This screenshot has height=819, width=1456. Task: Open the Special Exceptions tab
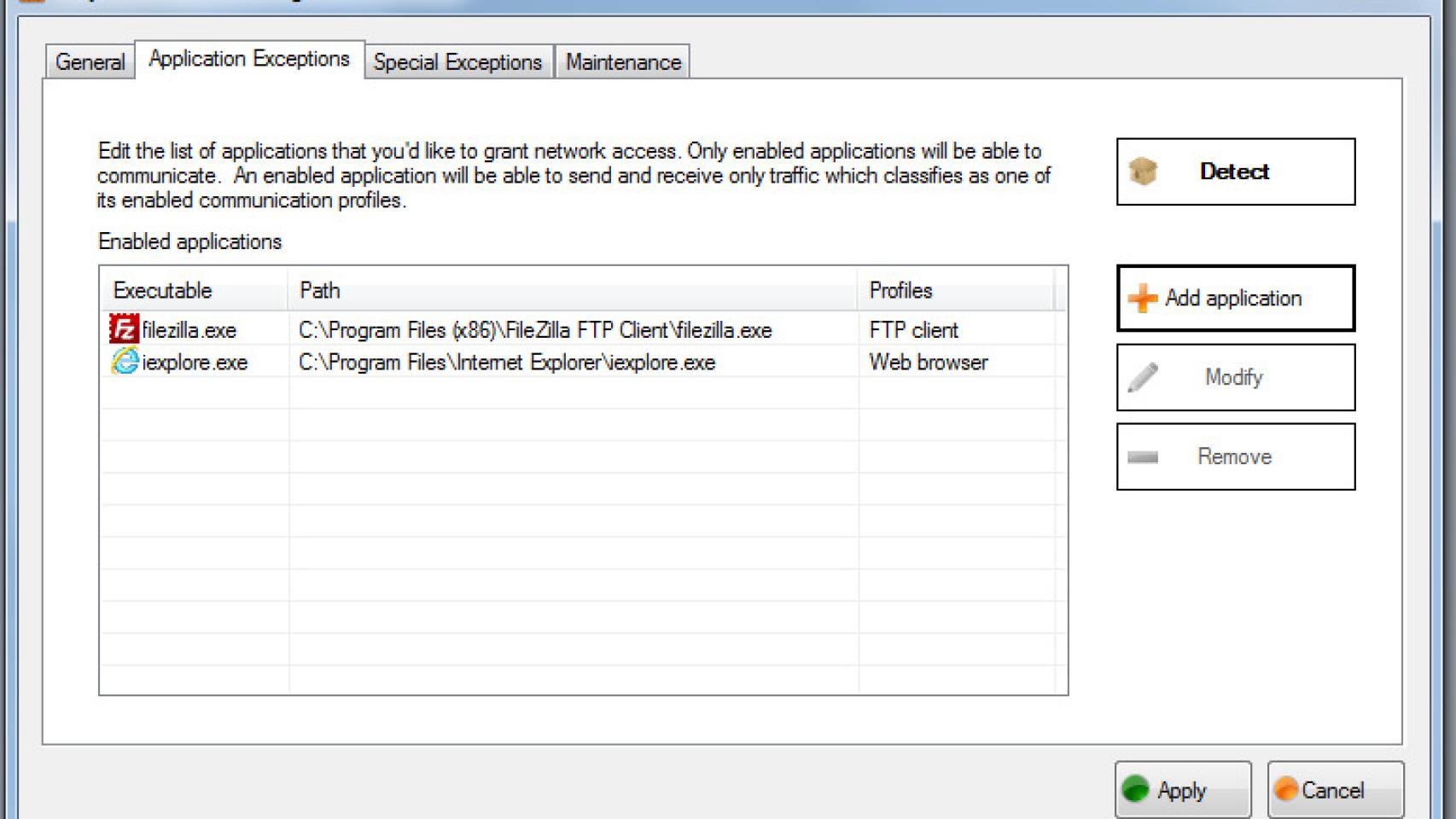457,62
